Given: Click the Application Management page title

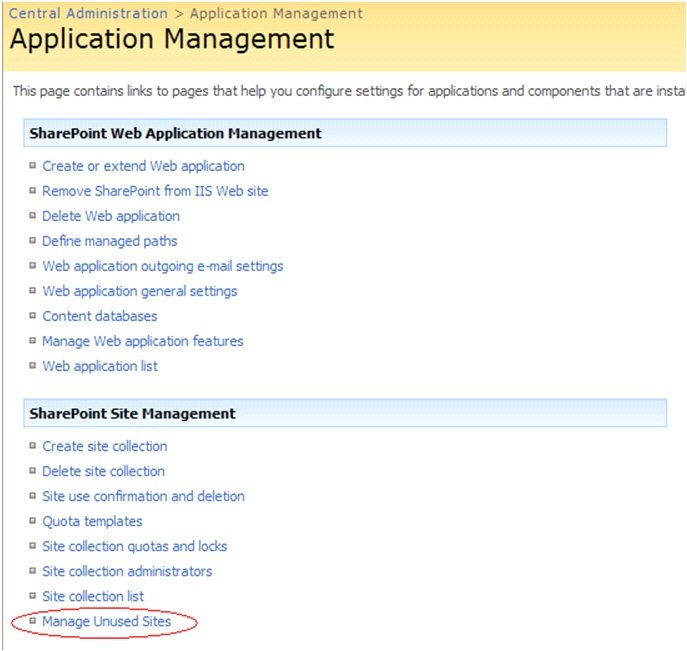Looking at the screenshot, I should point(172,39).
